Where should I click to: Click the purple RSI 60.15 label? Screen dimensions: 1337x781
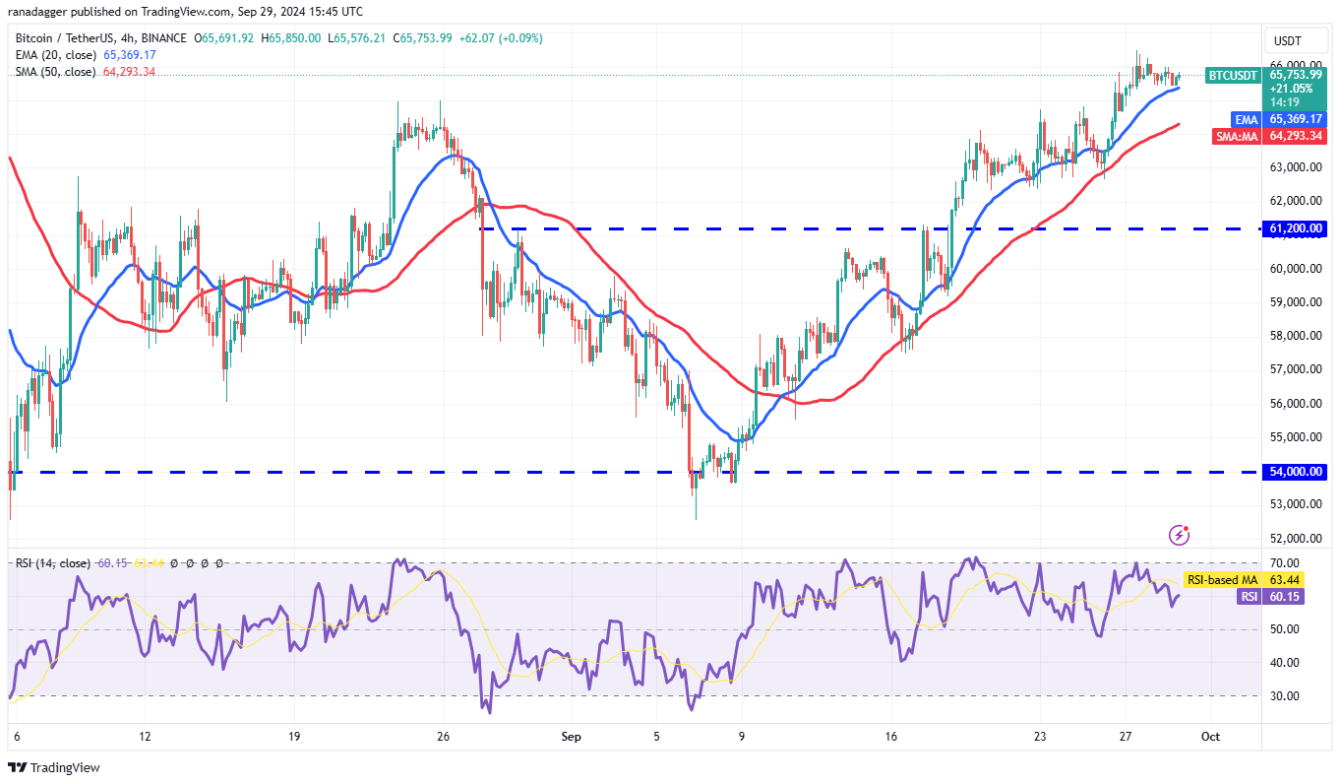click(1248, 597)
